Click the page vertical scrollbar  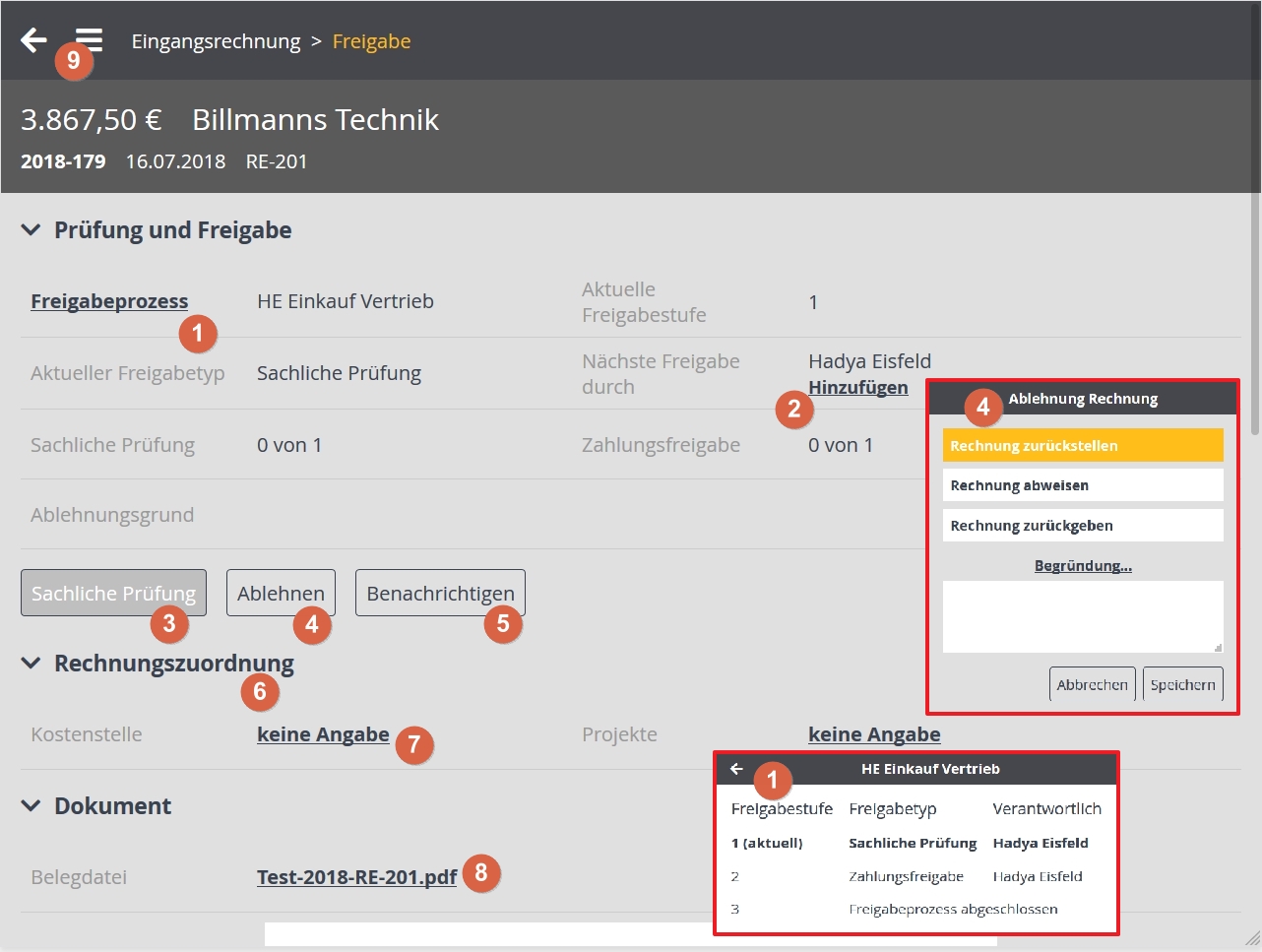(1254, 217)
